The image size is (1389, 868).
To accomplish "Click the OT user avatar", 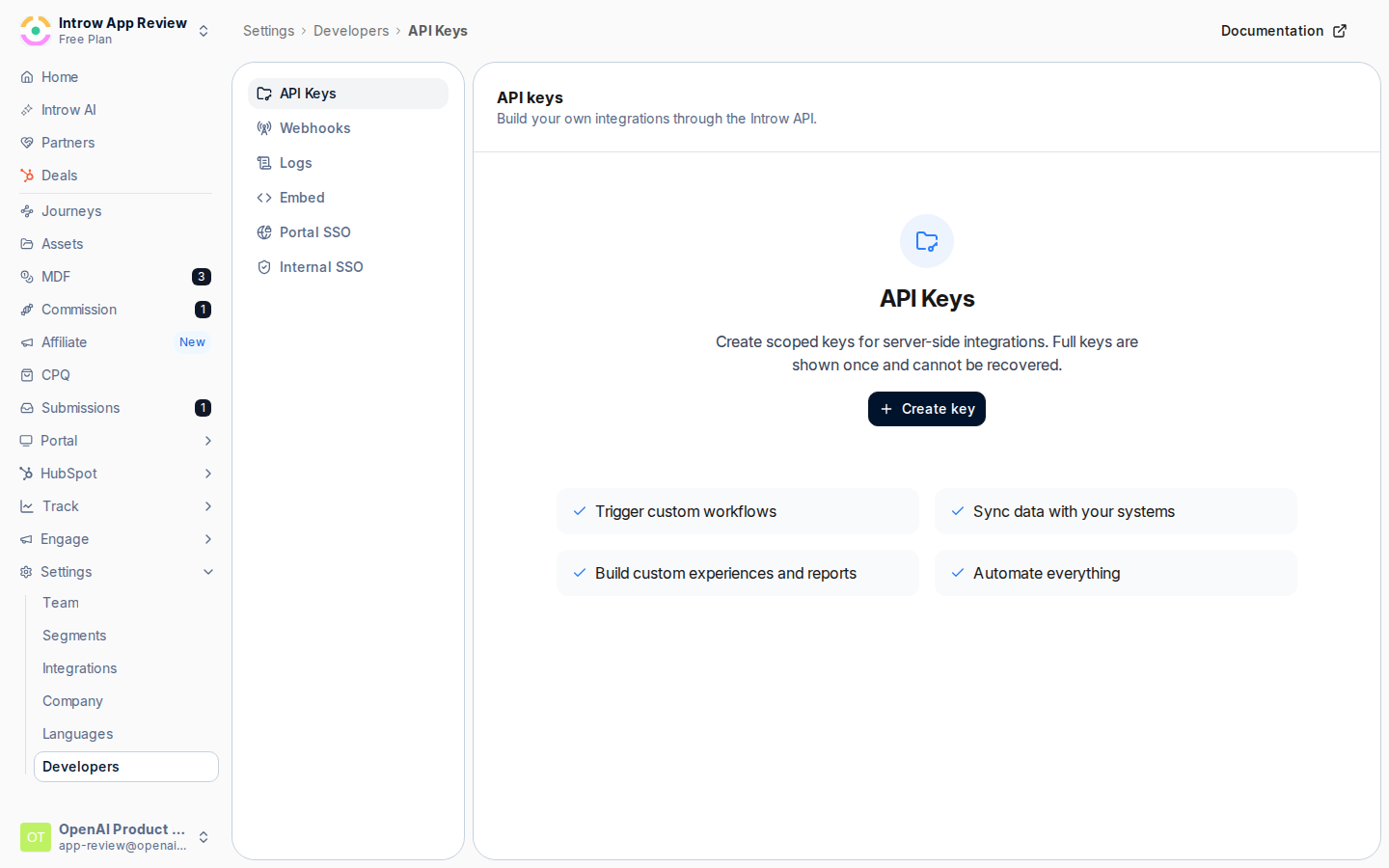I will 36,837.
